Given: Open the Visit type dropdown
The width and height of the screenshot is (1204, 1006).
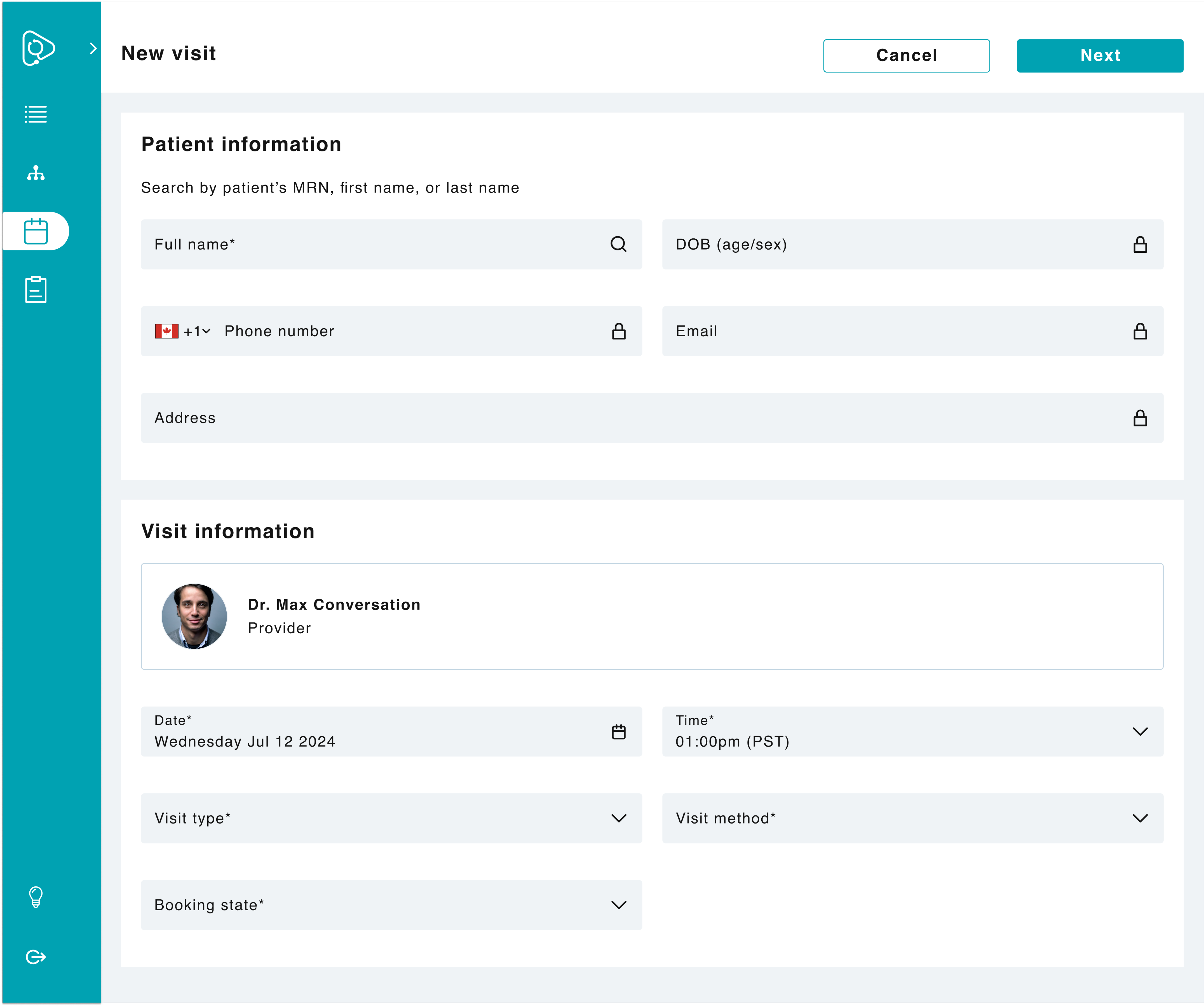Looking at the screenshot, I should (619, 818).
